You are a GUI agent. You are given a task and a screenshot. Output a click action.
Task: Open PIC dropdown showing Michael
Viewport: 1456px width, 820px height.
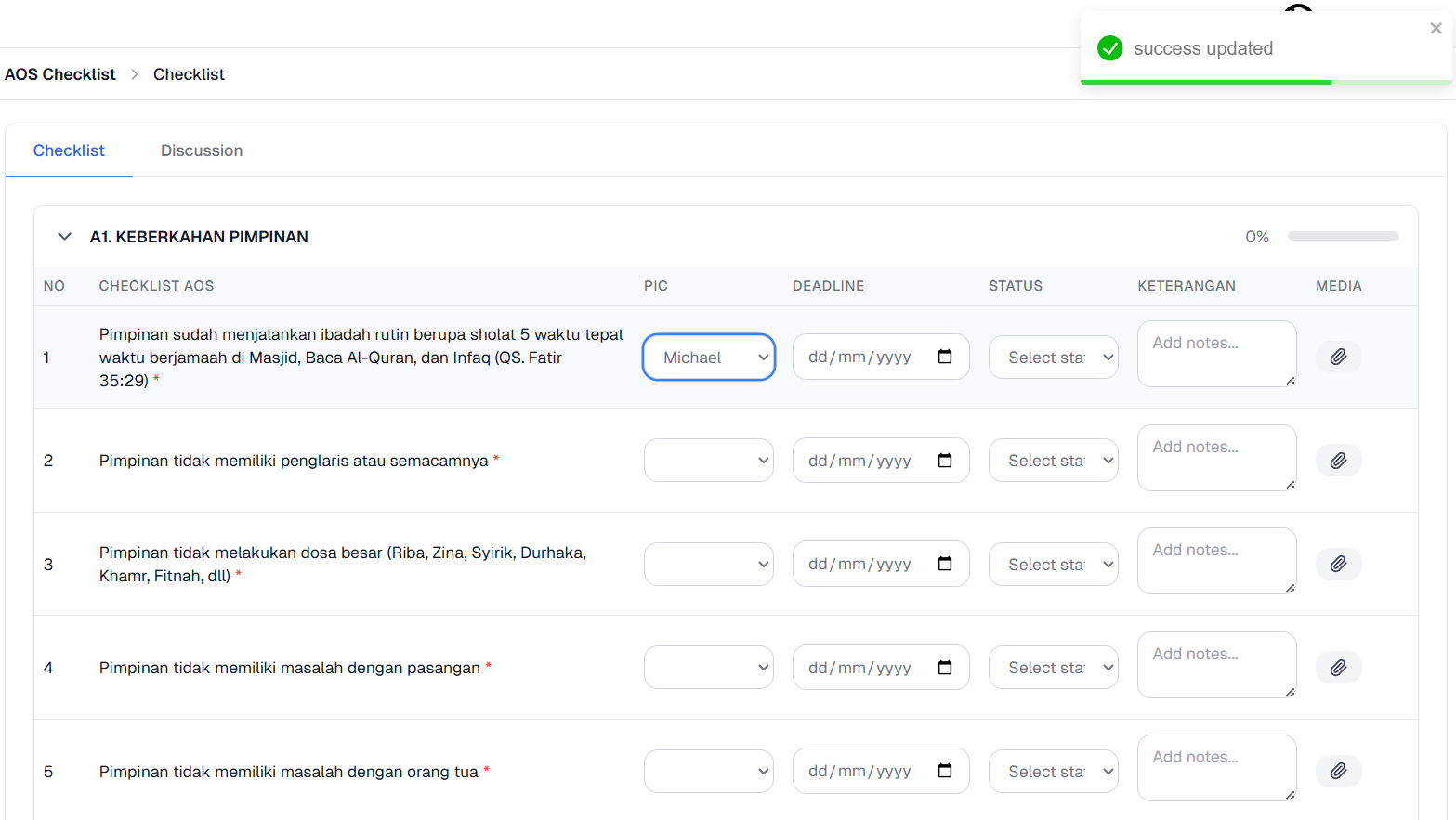[709, 358]
